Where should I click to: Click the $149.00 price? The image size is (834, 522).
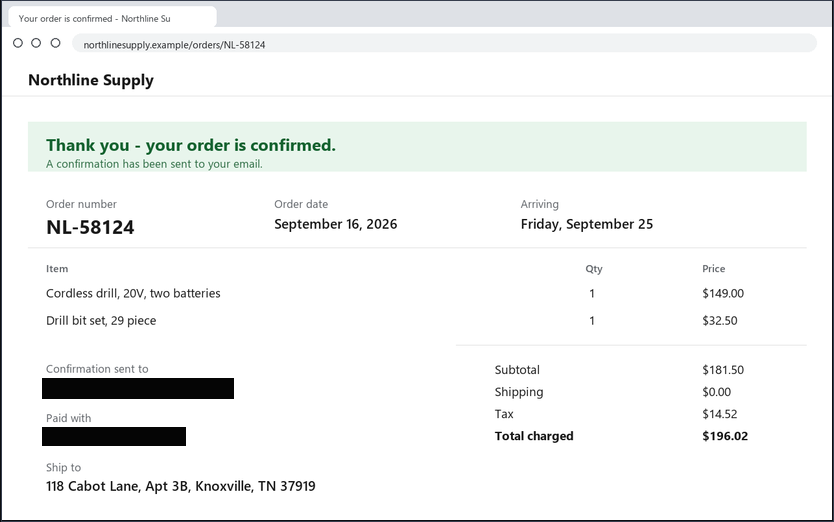[x=723, y=293]
